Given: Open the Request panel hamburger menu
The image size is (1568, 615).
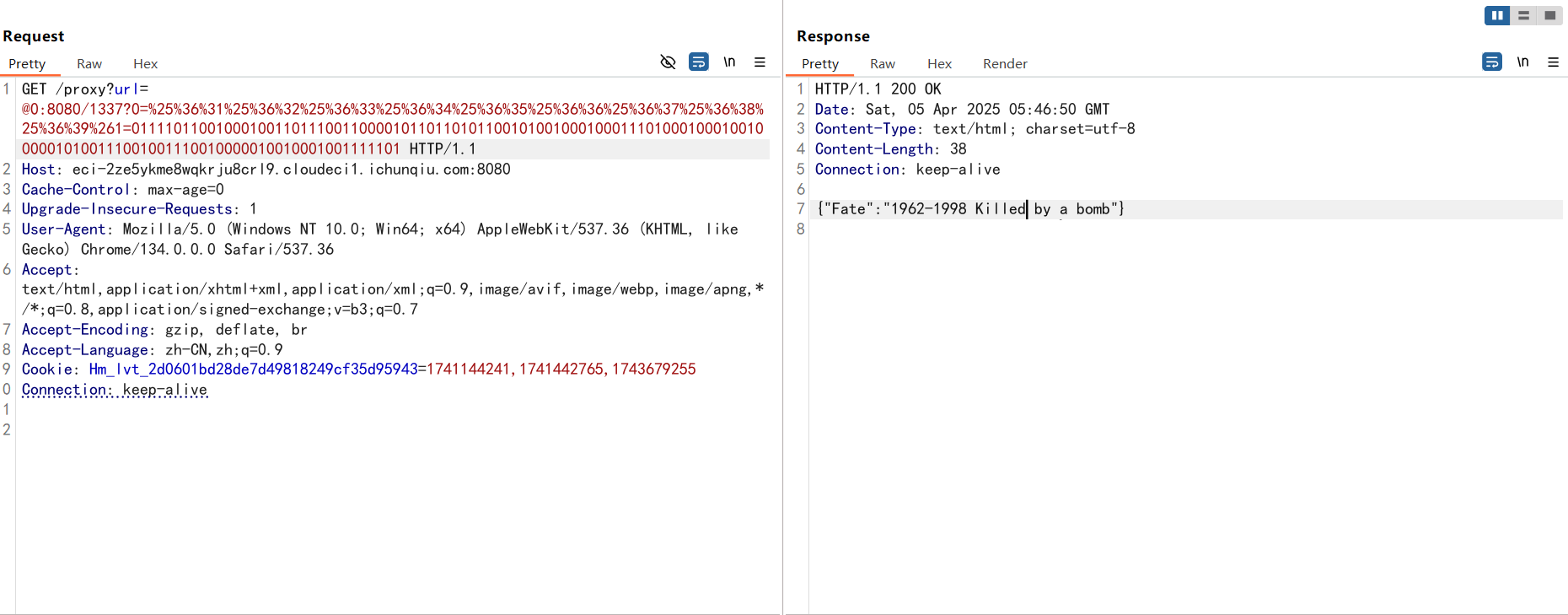Looking at the screenshot, I should point(760,62).
